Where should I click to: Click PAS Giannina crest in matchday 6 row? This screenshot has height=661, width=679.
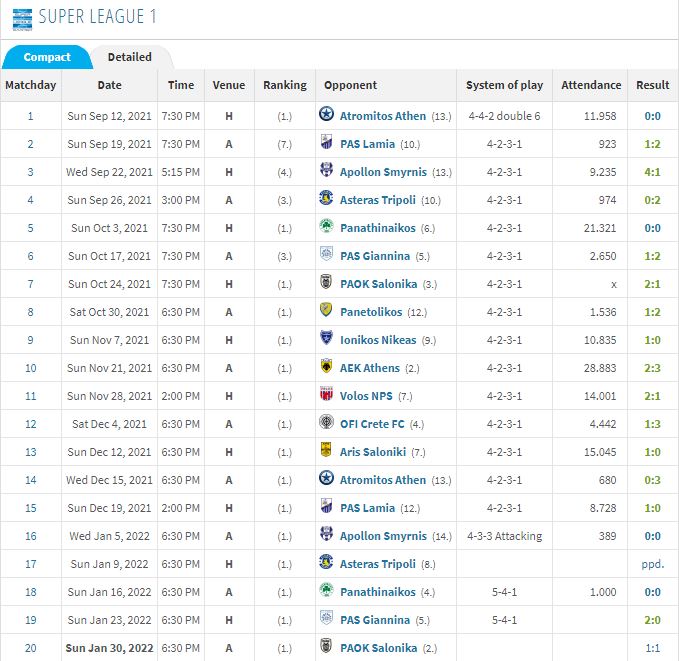[326, 254]
